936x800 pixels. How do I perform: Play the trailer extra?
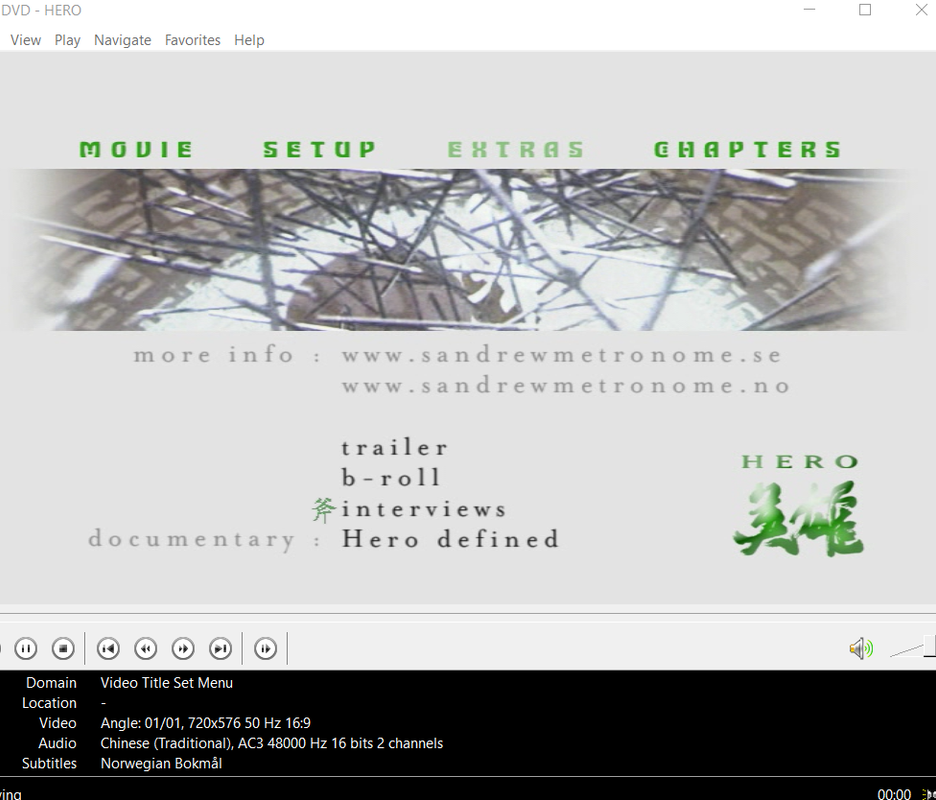pyautogui.click(x=395, y=448)
